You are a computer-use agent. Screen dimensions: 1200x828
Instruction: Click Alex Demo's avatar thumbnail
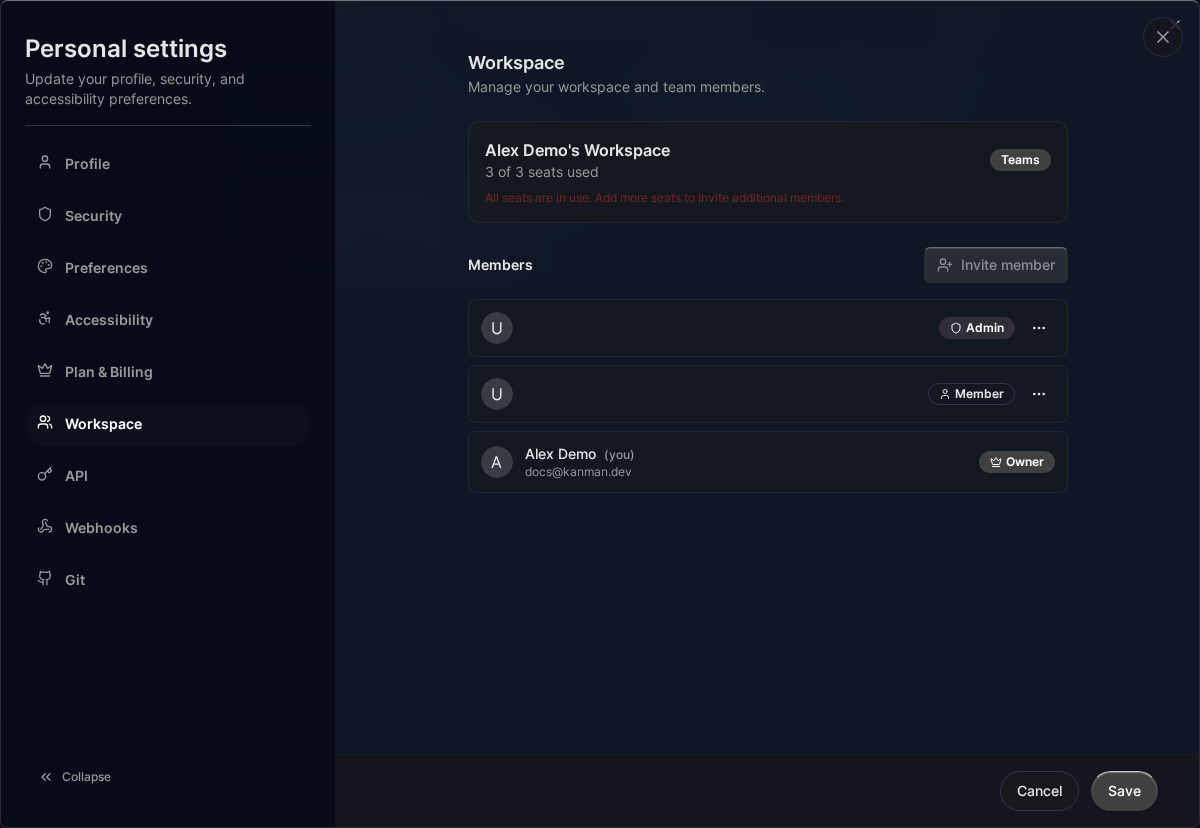point(497,462)
